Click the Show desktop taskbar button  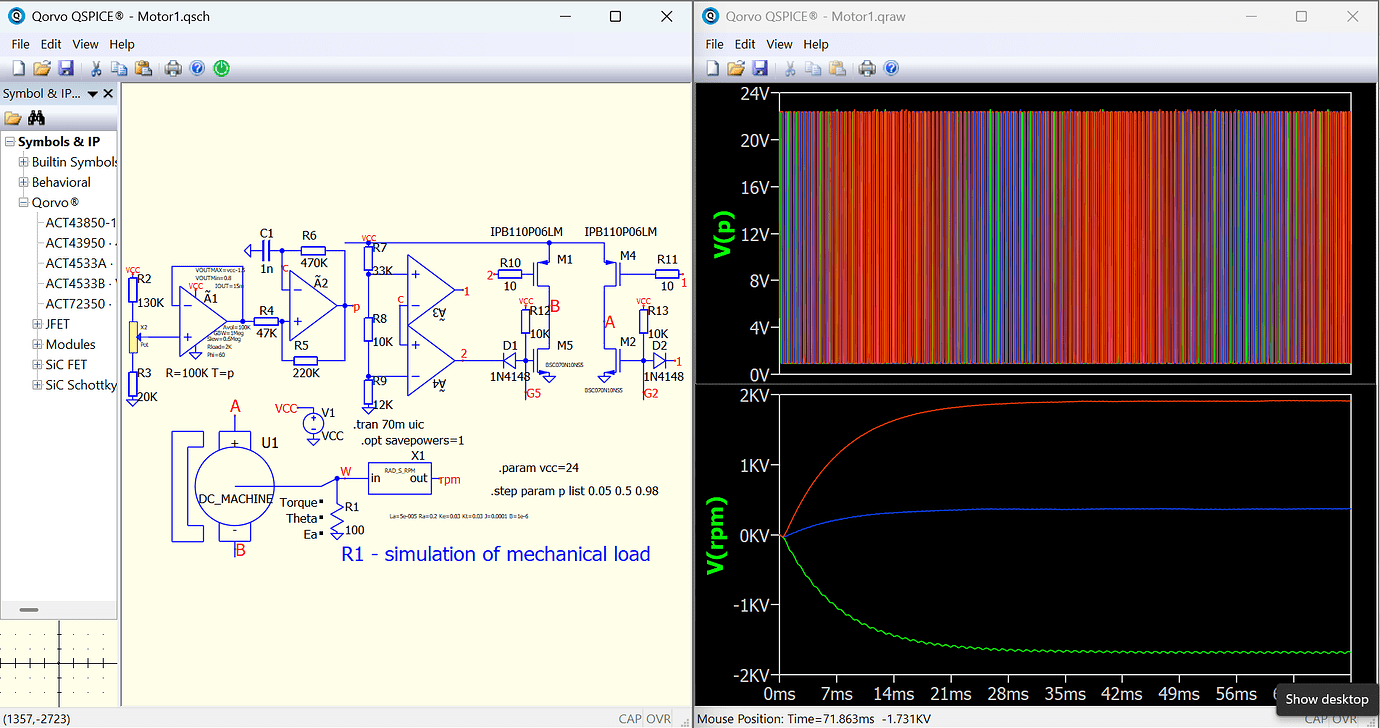coord(1326,699)
